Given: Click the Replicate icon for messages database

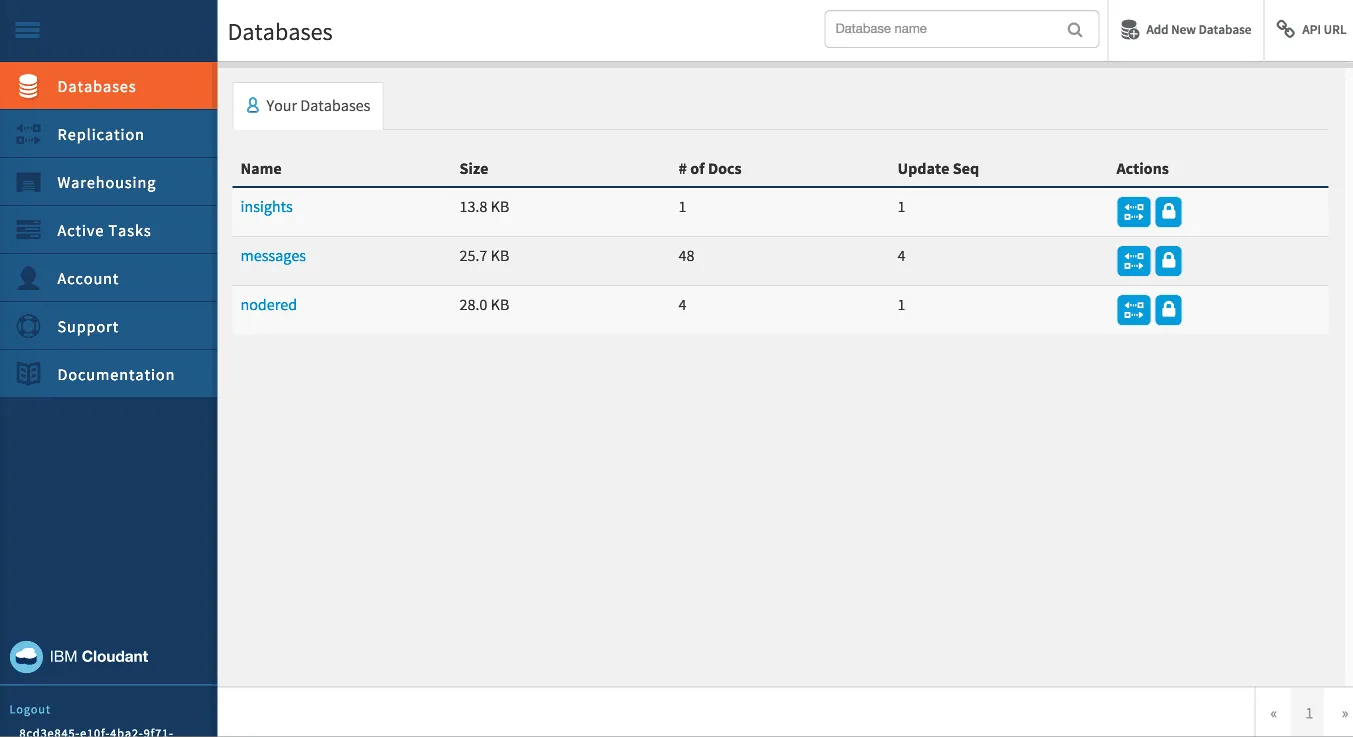Looking at the screenshot, I should (1133, 261).
